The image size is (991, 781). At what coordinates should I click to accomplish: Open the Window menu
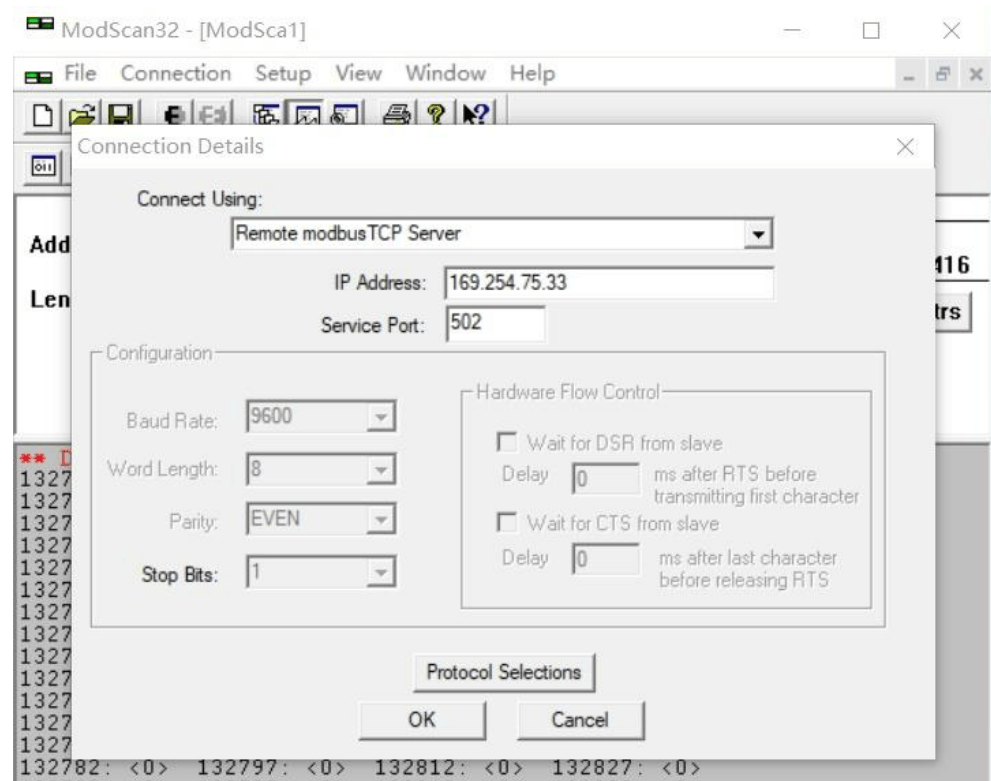pyautogui.click(x=446, y=73)
